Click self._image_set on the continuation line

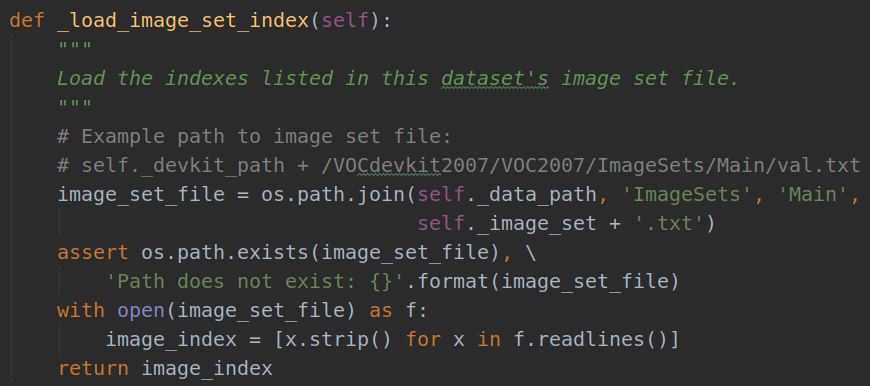tap(507, 224)
